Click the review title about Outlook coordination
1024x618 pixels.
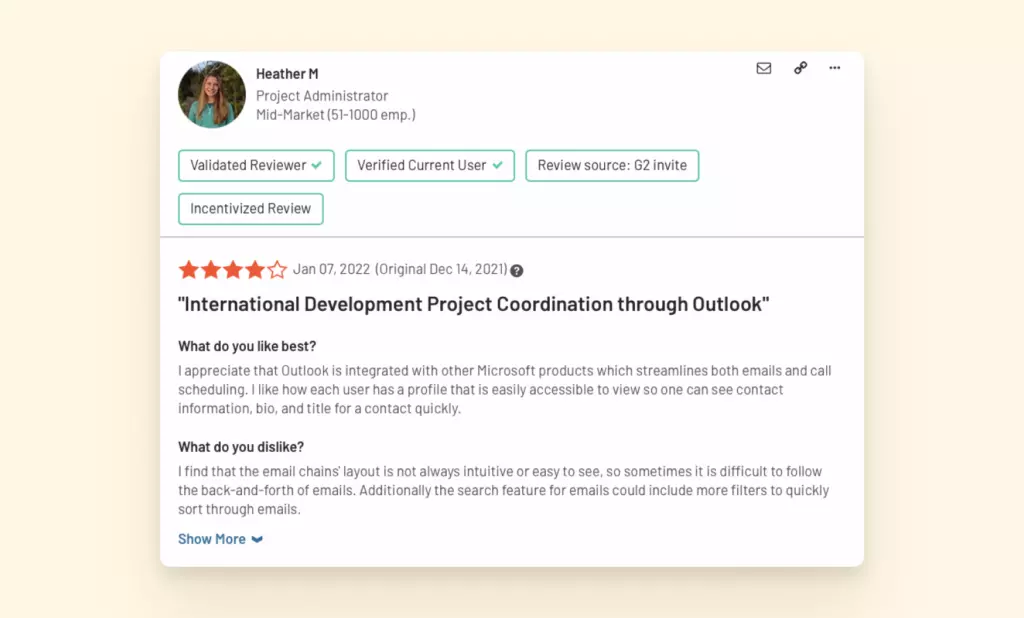point(473,304)
